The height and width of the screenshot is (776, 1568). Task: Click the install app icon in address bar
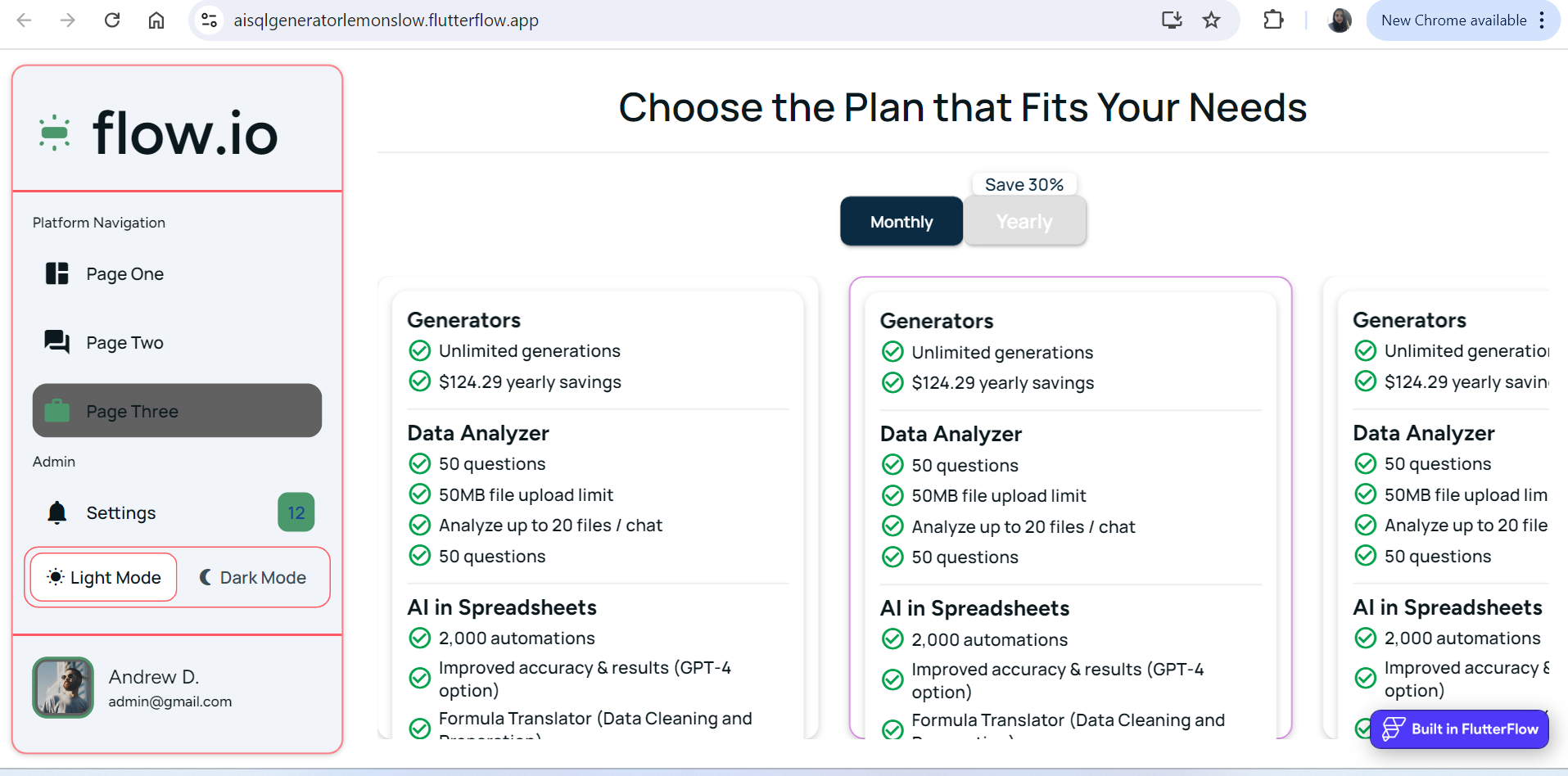pos(1172,20)
